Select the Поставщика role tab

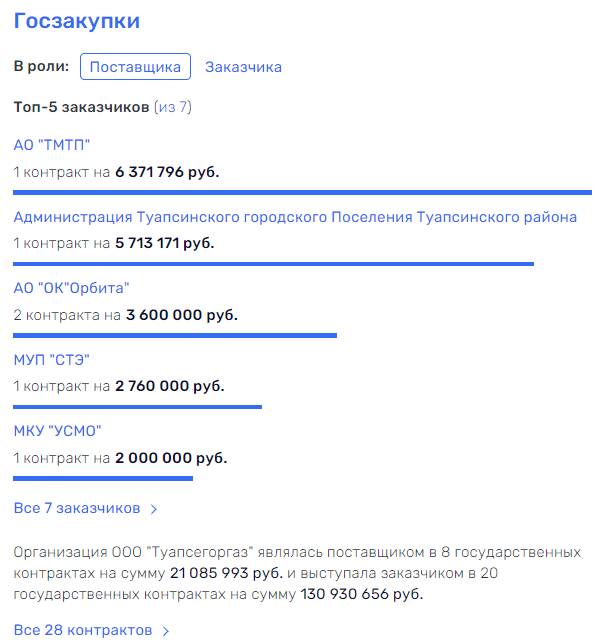pyautogui.click(x=135, y=67)
